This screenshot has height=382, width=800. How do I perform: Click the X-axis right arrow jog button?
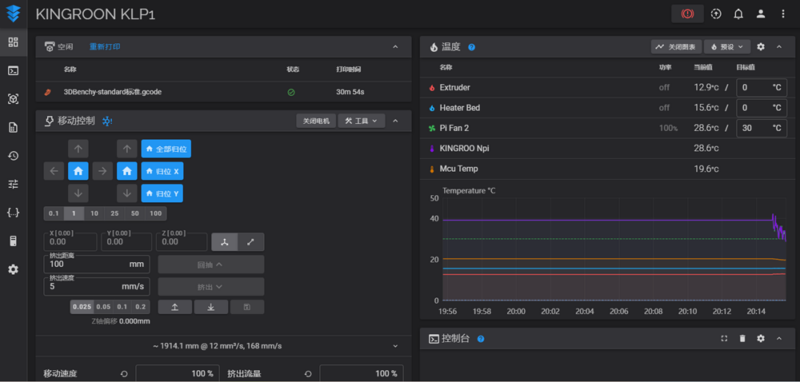point(103,171)
